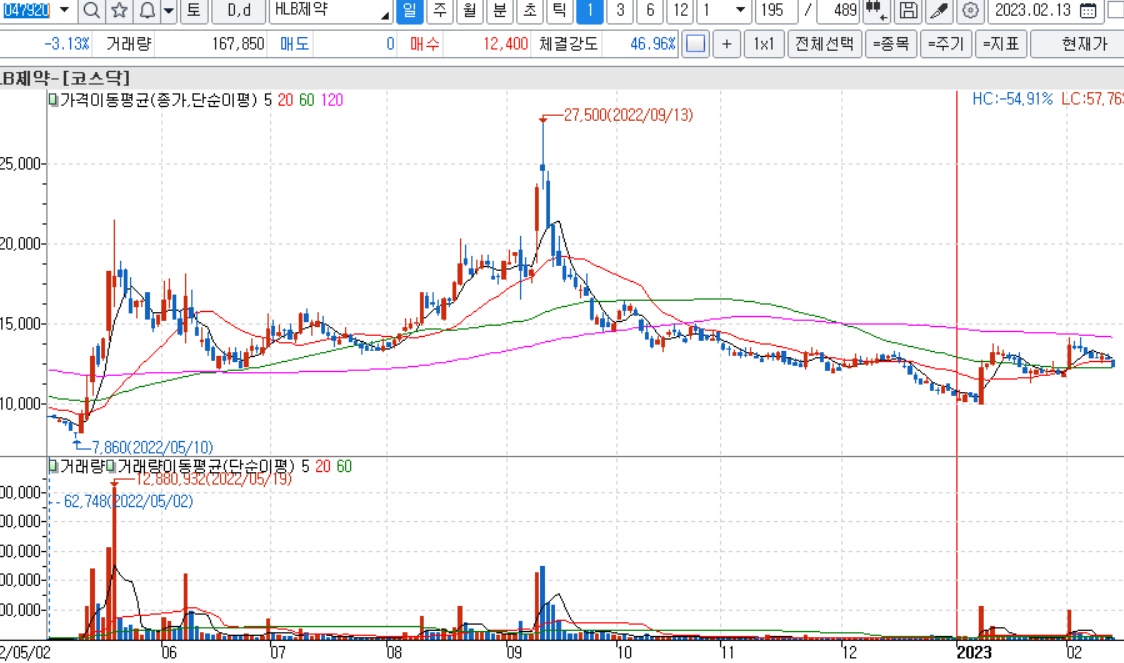Toggle the =지표 sync button

[x=1001, y=44]
